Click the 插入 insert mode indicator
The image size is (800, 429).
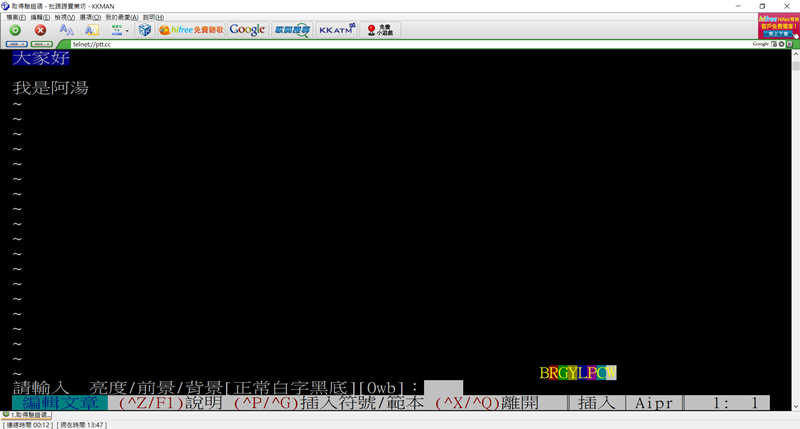click(597, 403)
